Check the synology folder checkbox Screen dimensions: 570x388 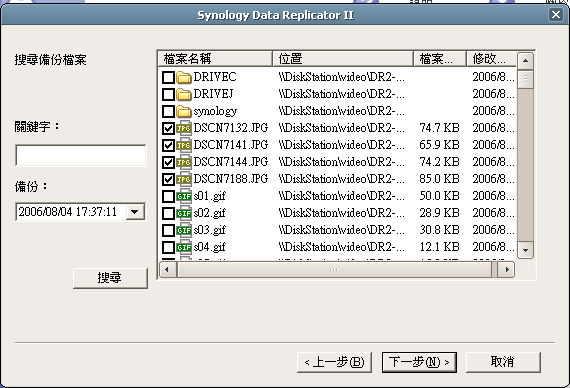tap(168, 111)
